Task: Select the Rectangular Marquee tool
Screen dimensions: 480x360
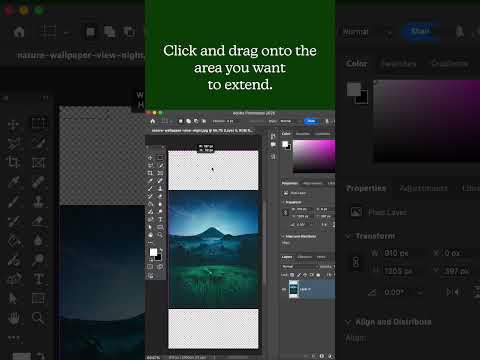Action: pos(39,123)
